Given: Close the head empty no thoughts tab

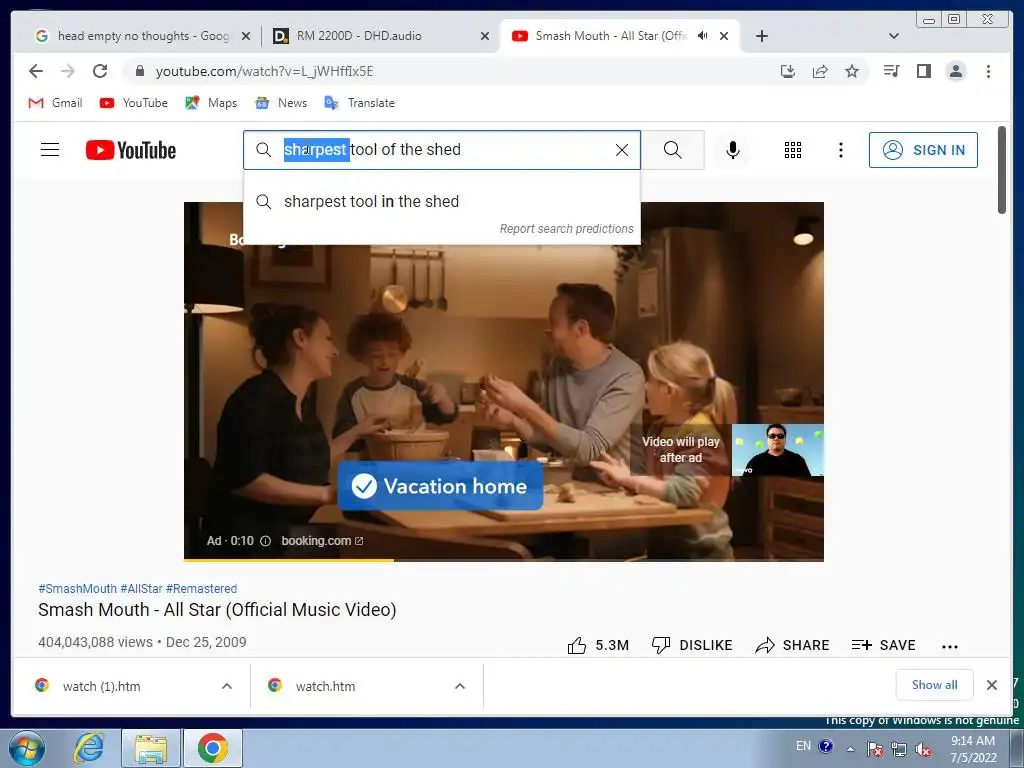Looking at the screenshot, I should pyautogui.click(x=246, y=36).
